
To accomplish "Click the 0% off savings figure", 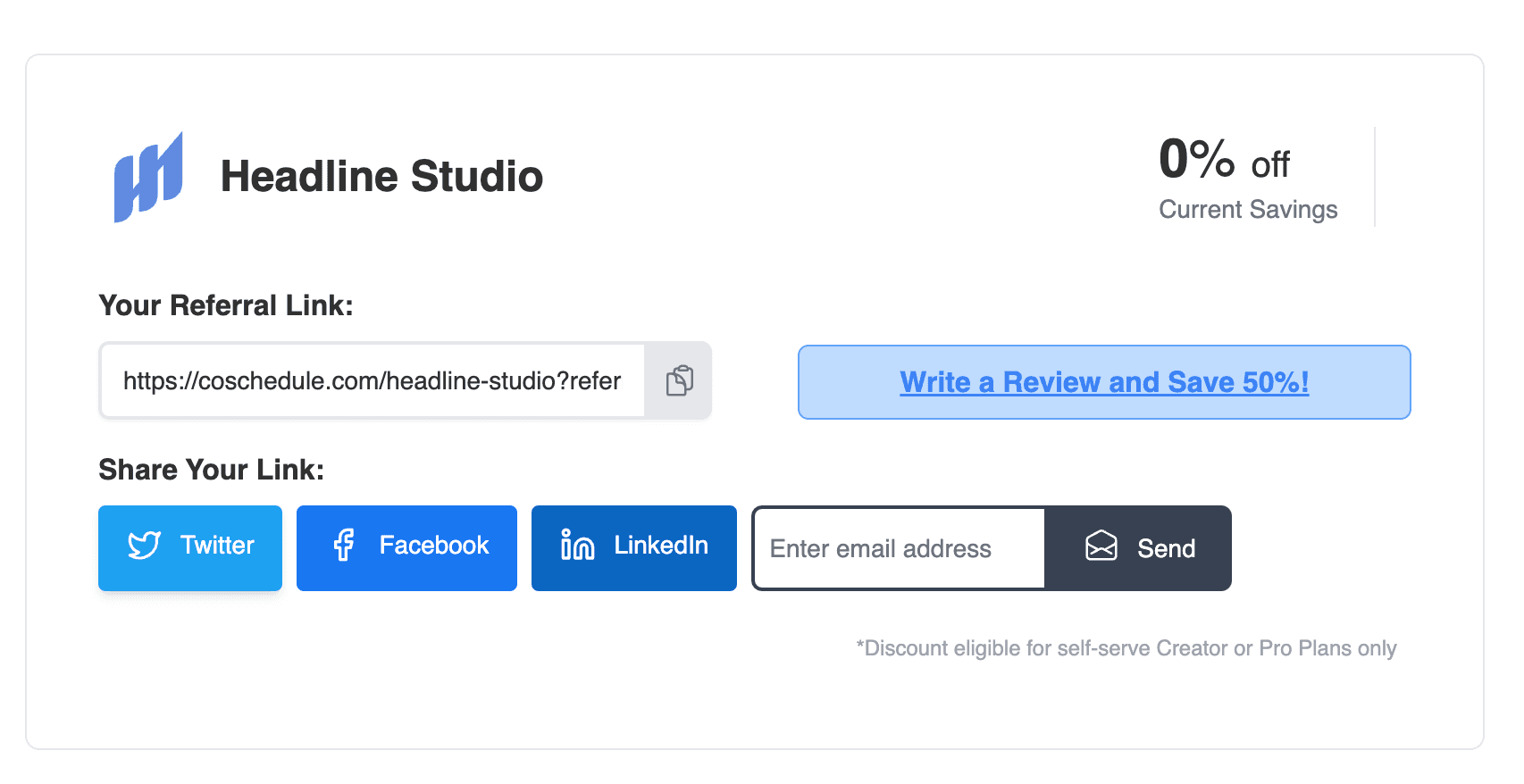I will [x=1223, y=161].
